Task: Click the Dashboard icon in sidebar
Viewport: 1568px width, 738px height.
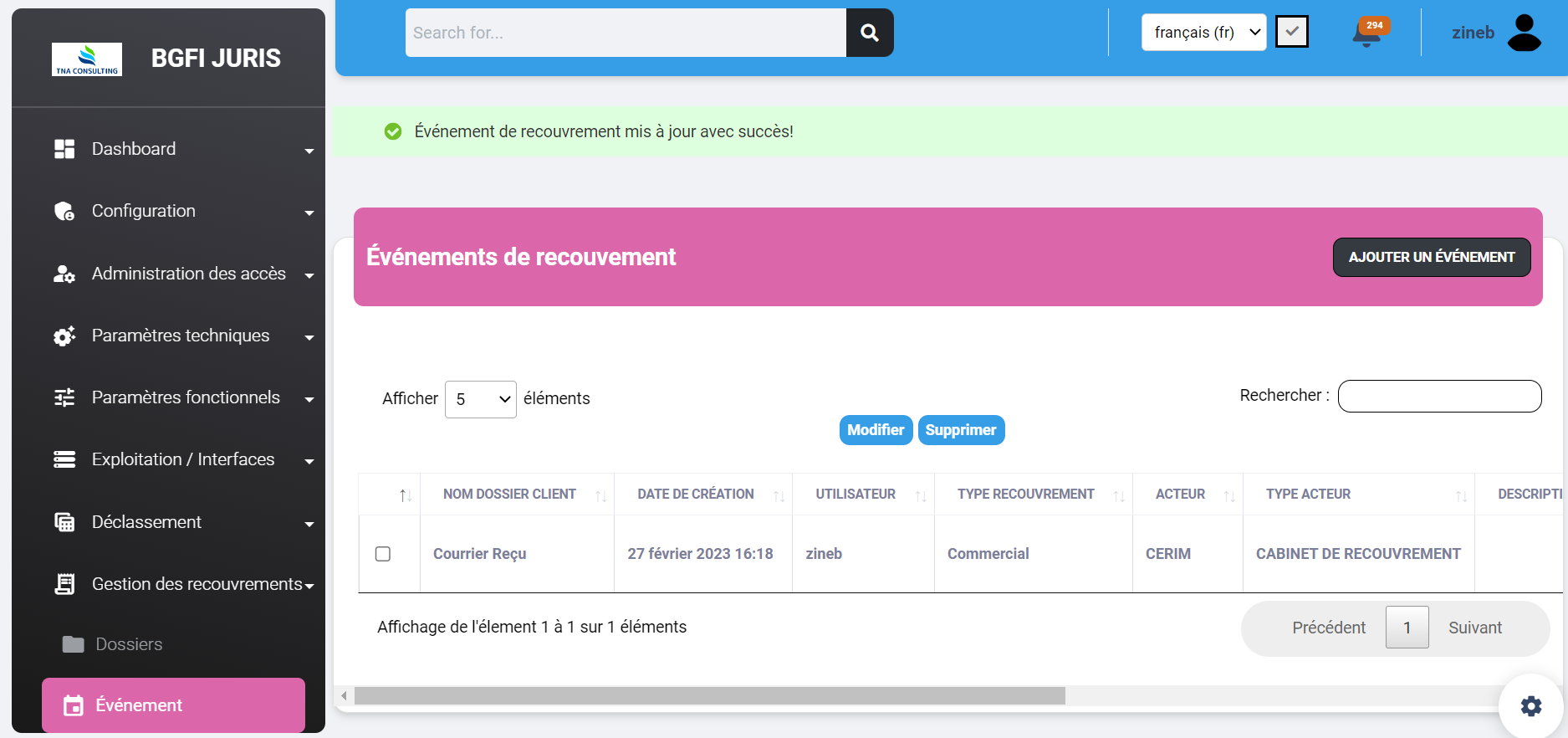Action: (64, 149)
